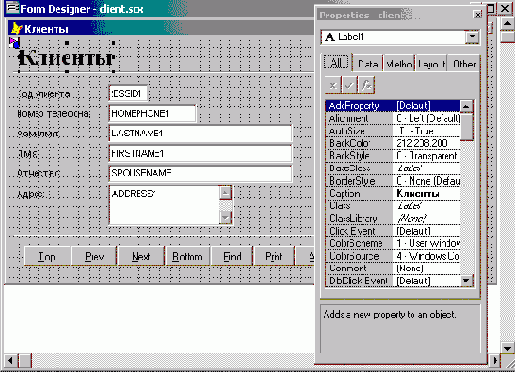Viewport: 515px width, 372px height.
Task: Click the property list scroll up arrow
Action: point(466,106)
